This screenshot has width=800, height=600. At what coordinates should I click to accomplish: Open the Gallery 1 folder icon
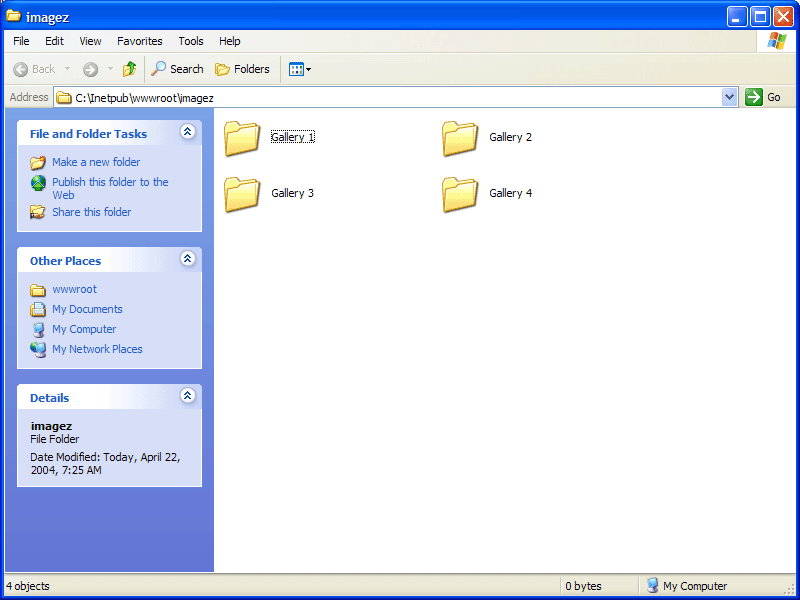tap(242, 138)
